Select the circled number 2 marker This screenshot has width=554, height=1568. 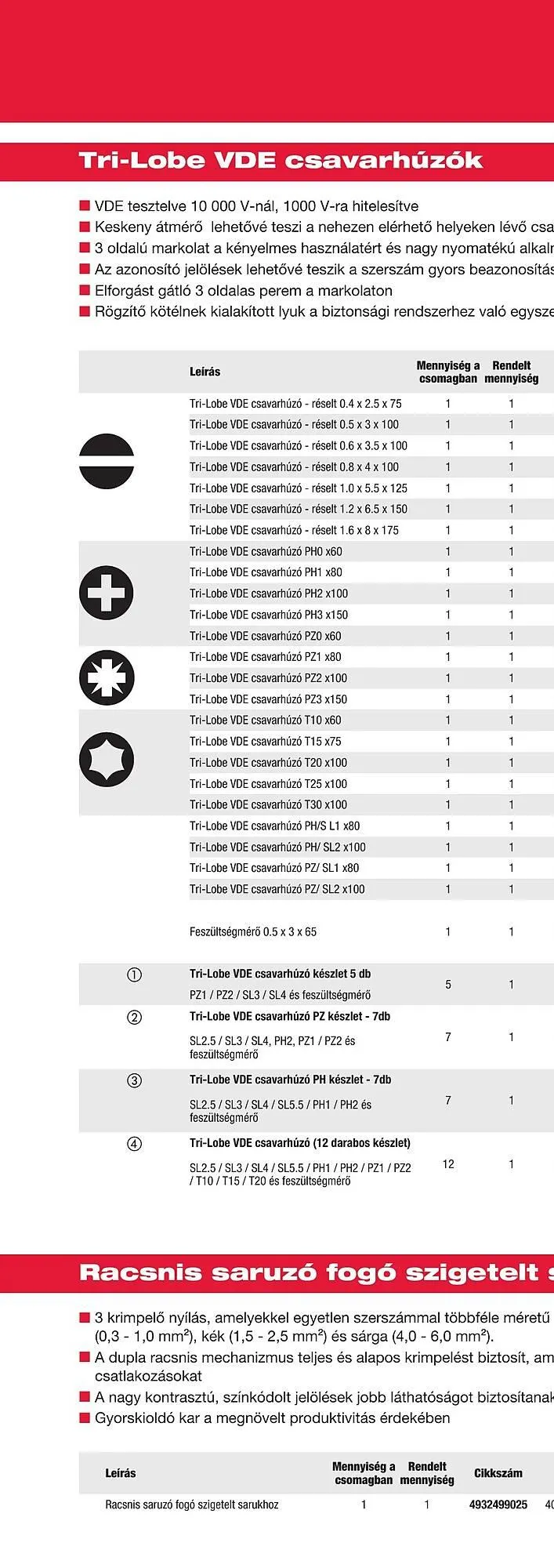click(x=135, y=1017)
